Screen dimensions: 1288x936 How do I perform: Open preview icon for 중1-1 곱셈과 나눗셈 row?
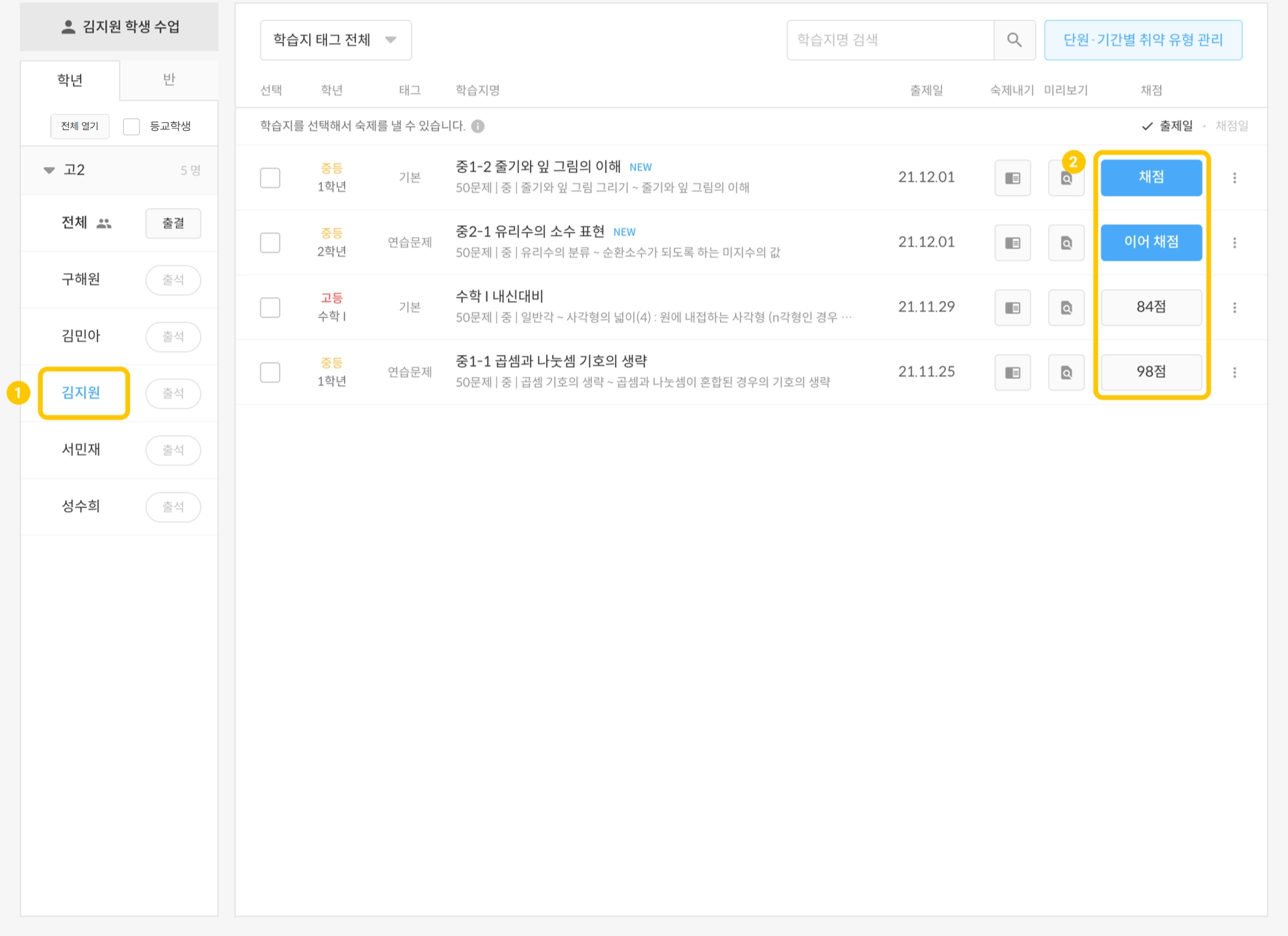click(x=1066, y=372)
